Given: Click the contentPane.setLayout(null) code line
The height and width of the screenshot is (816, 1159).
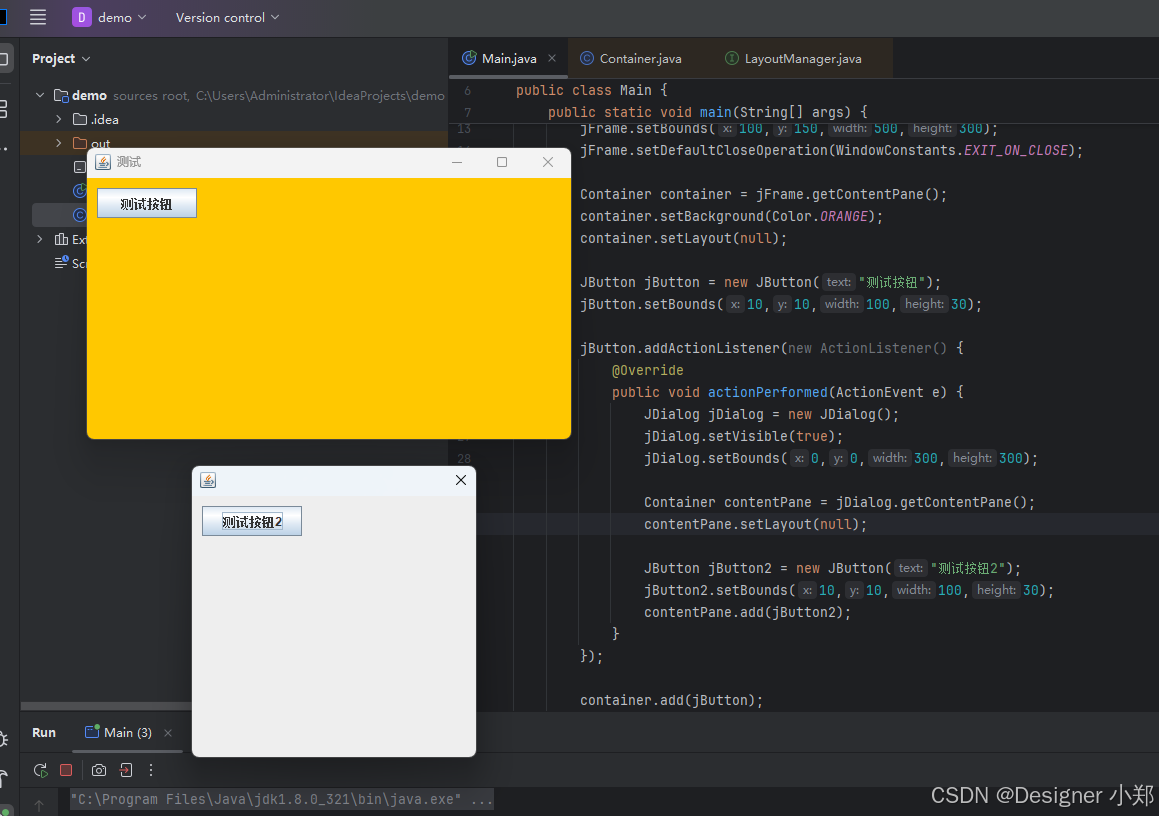Looking at the screenshot, I should pyautogui.click(x=755, y=524).
